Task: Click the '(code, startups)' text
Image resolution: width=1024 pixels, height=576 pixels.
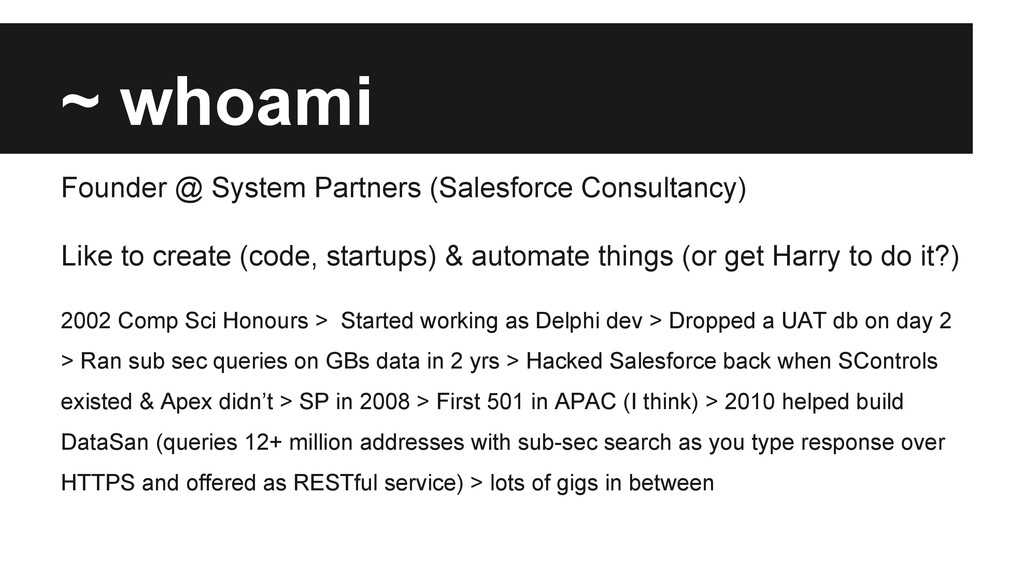Action: click(337, 257)
